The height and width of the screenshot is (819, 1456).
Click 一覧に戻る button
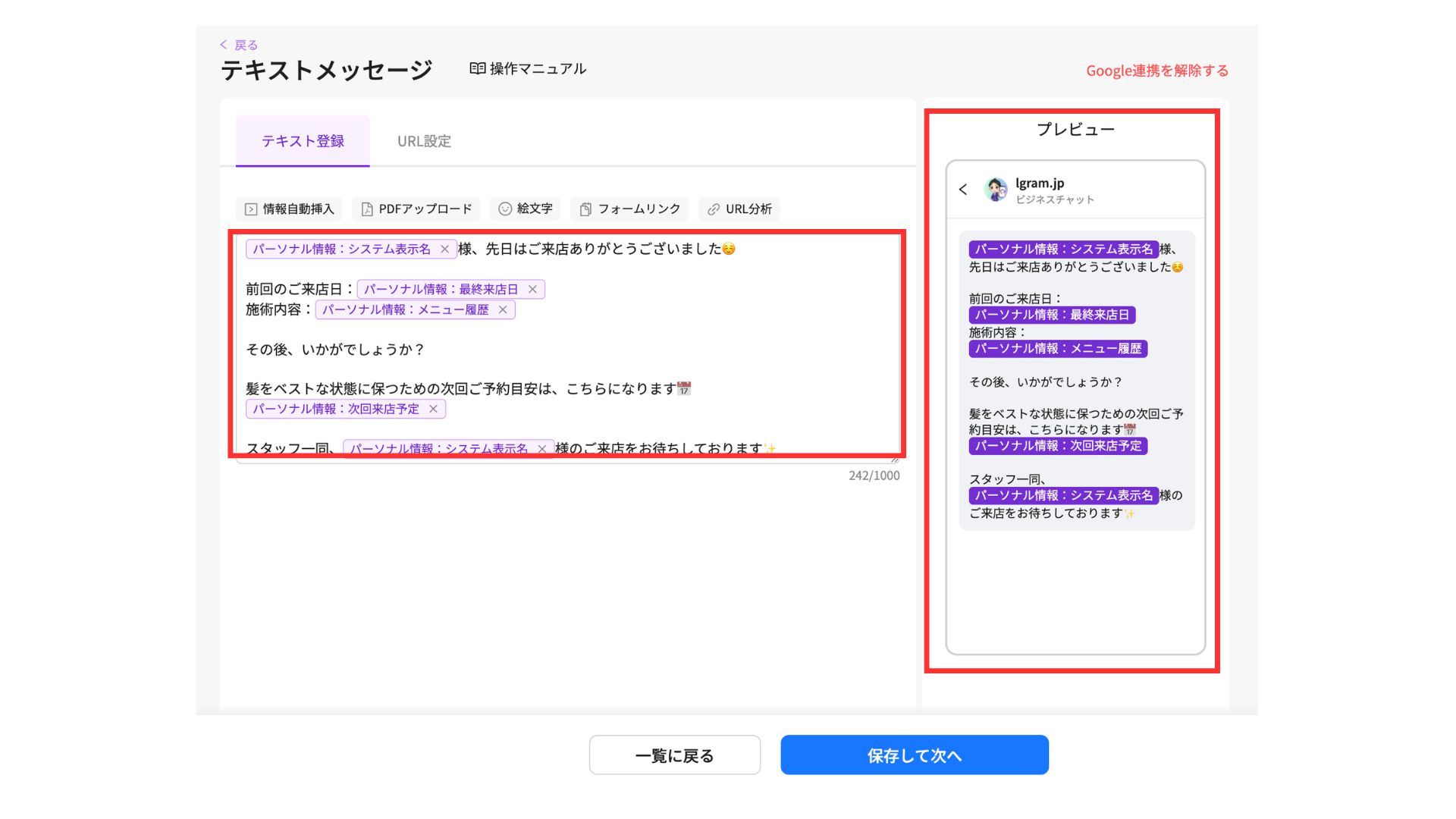675,755
